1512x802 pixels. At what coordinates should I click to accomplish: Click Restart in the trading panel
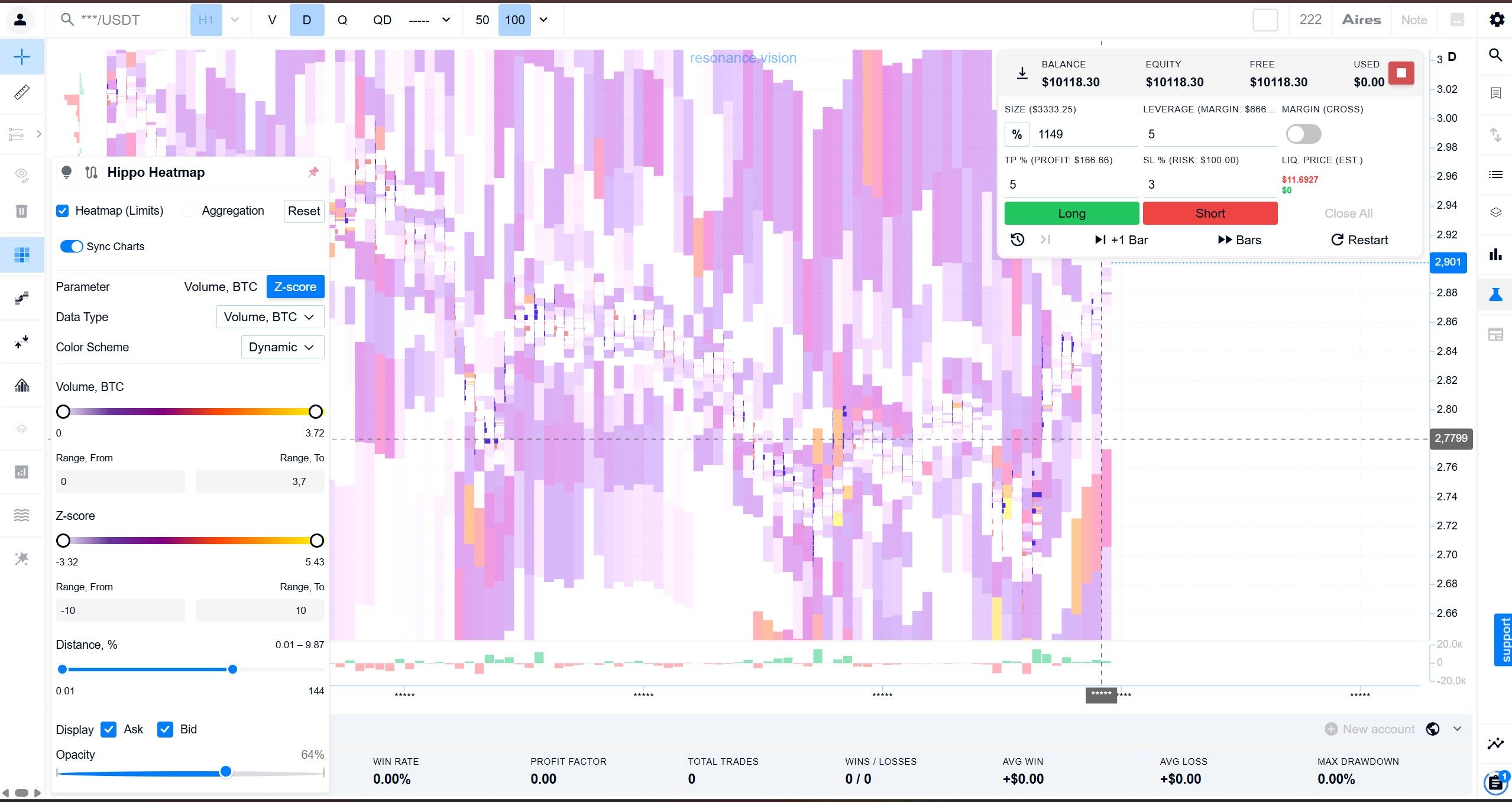pyautogui.click(x=1359, y=240)
